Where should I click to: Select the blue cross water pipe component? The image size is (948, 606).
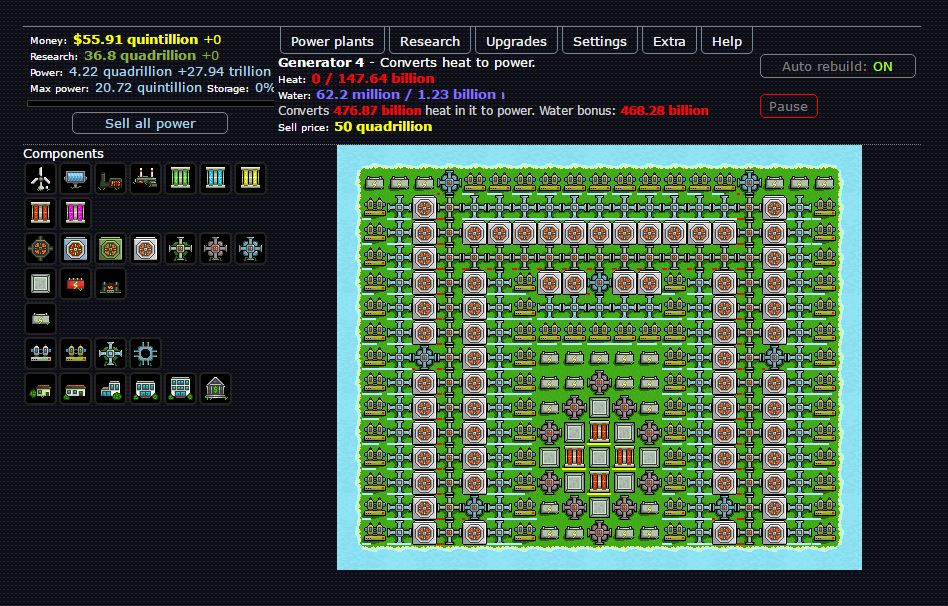click(111, 354)
